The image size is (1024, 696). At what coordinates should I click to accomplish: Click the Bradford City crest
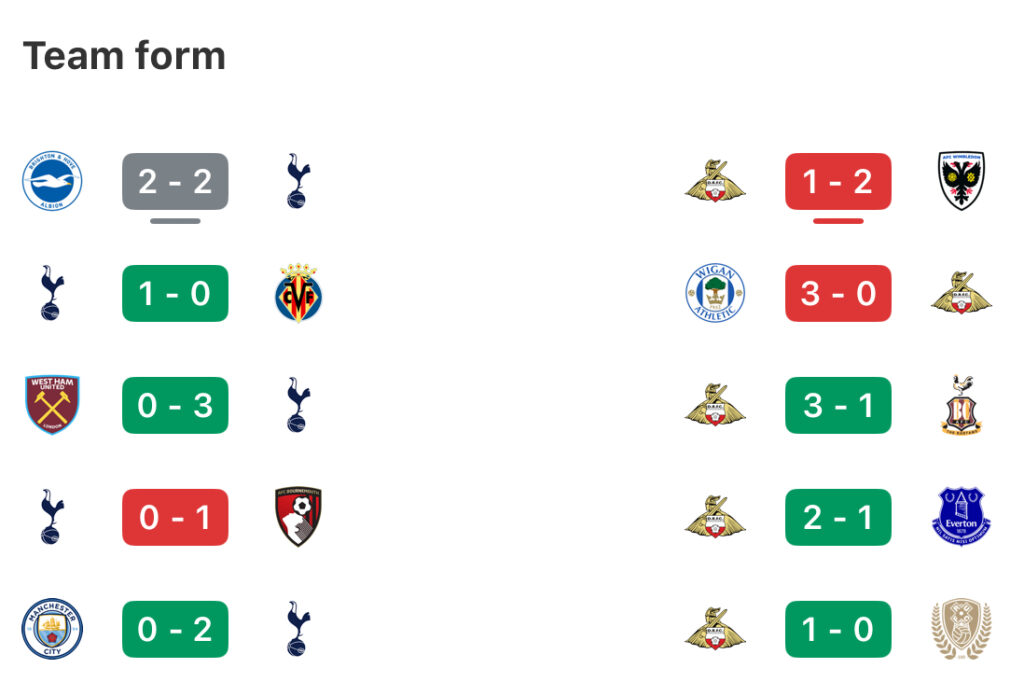(x=961, y=405)
